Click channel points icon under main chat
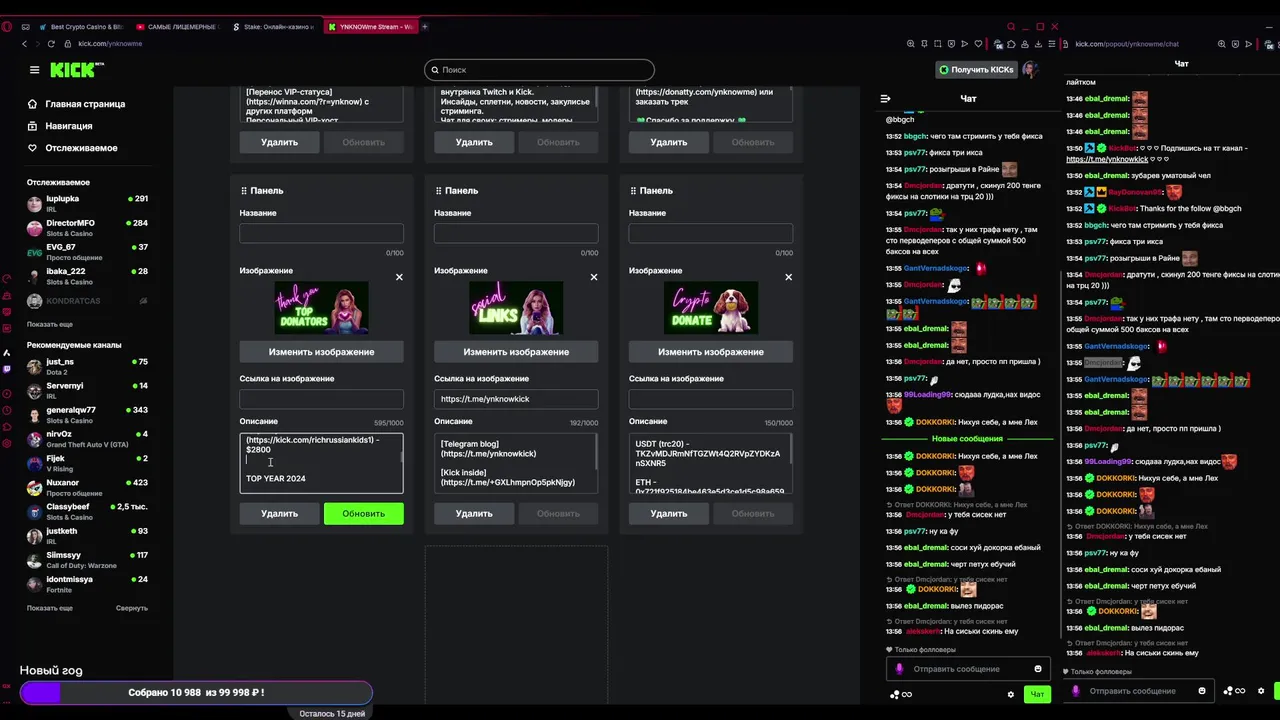 [x=900, y=694]
